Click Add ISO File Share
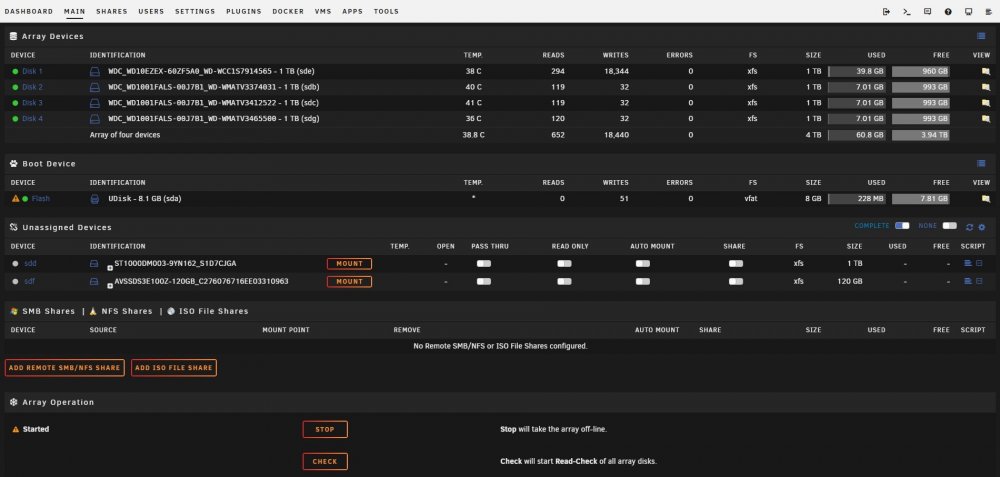The height and width of the screenshot is (477, 1000). coord(174,368)
